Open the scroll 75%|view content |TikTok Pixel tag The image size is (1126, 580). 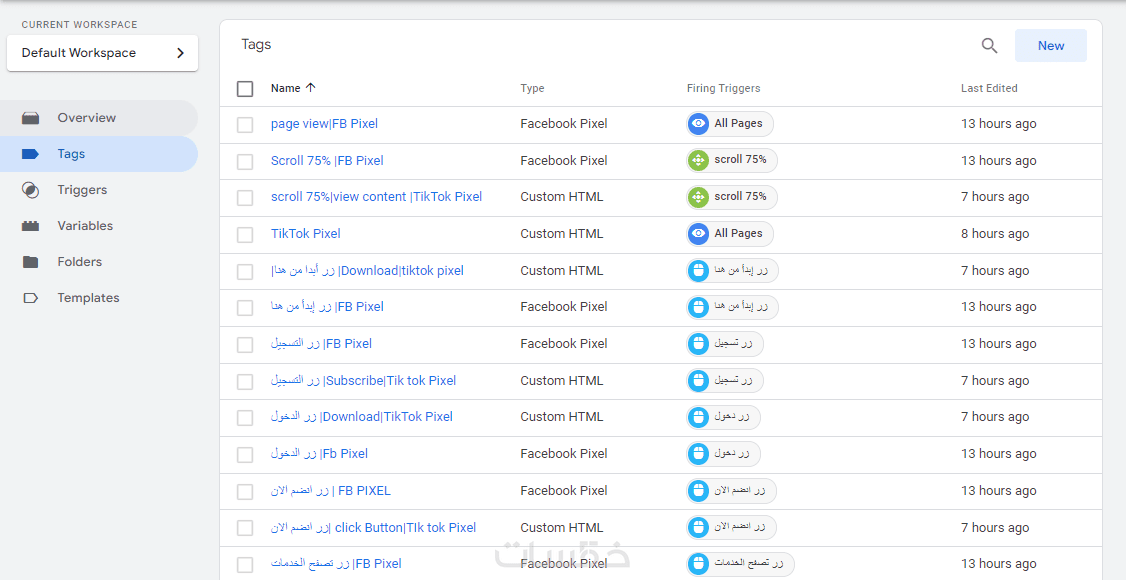[376, 197]
